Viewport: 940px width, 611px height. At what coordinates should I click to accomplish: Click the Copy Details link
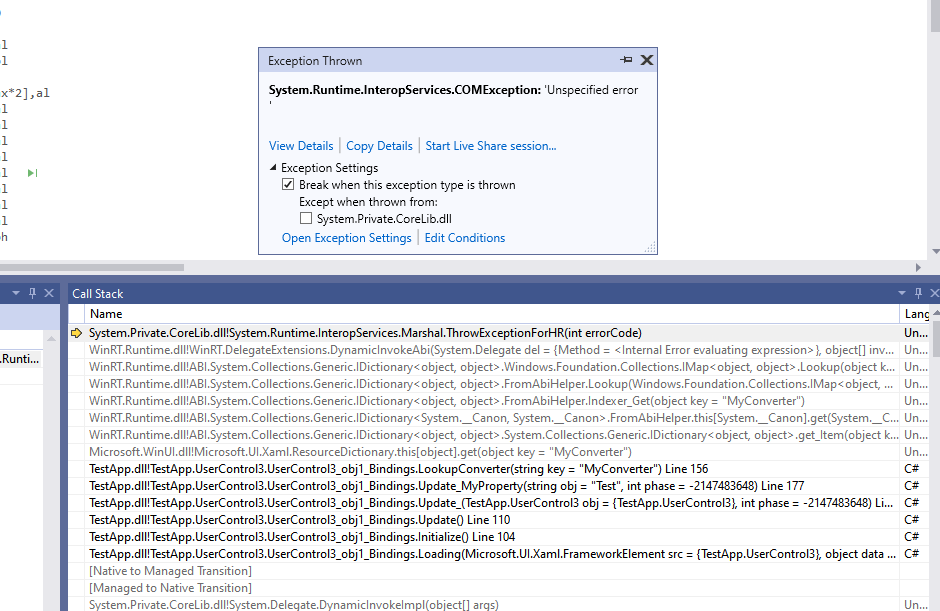click(x=379, y=145)
